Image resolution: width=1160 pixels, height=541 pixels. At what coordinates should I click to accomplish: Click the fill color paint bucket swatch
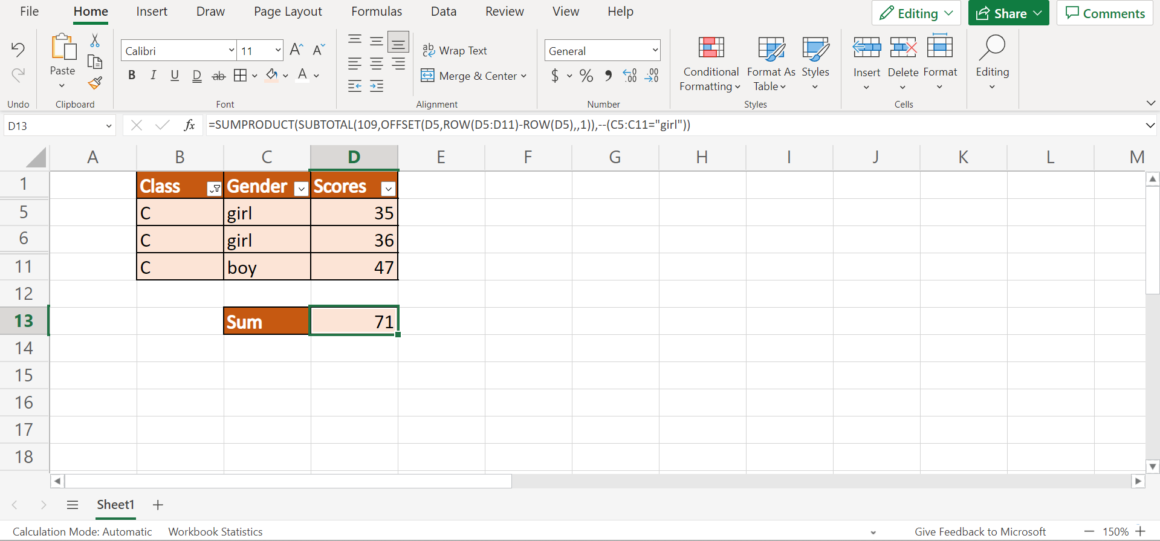coord(271,76)
